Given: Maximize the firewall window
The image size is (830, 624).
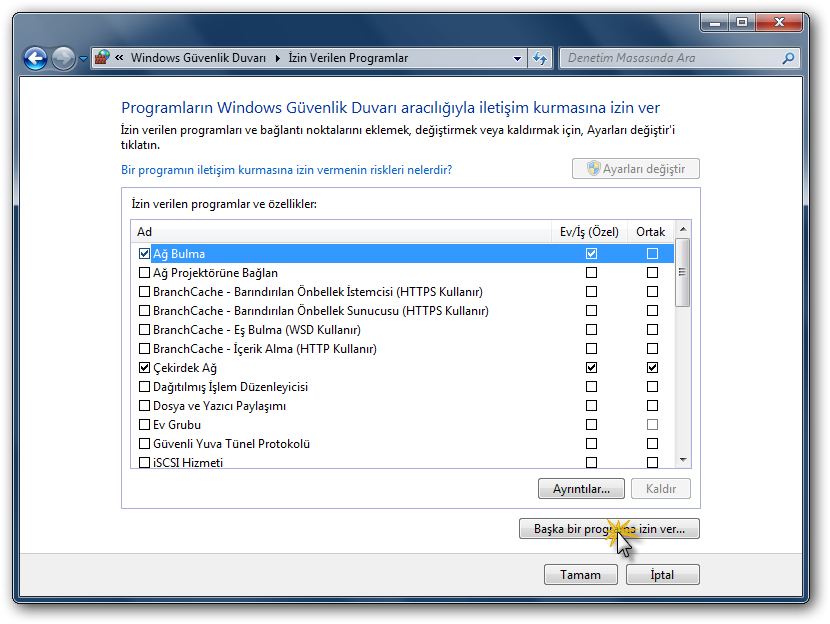Looking at the screenshot, I should [x=742, y=22].
